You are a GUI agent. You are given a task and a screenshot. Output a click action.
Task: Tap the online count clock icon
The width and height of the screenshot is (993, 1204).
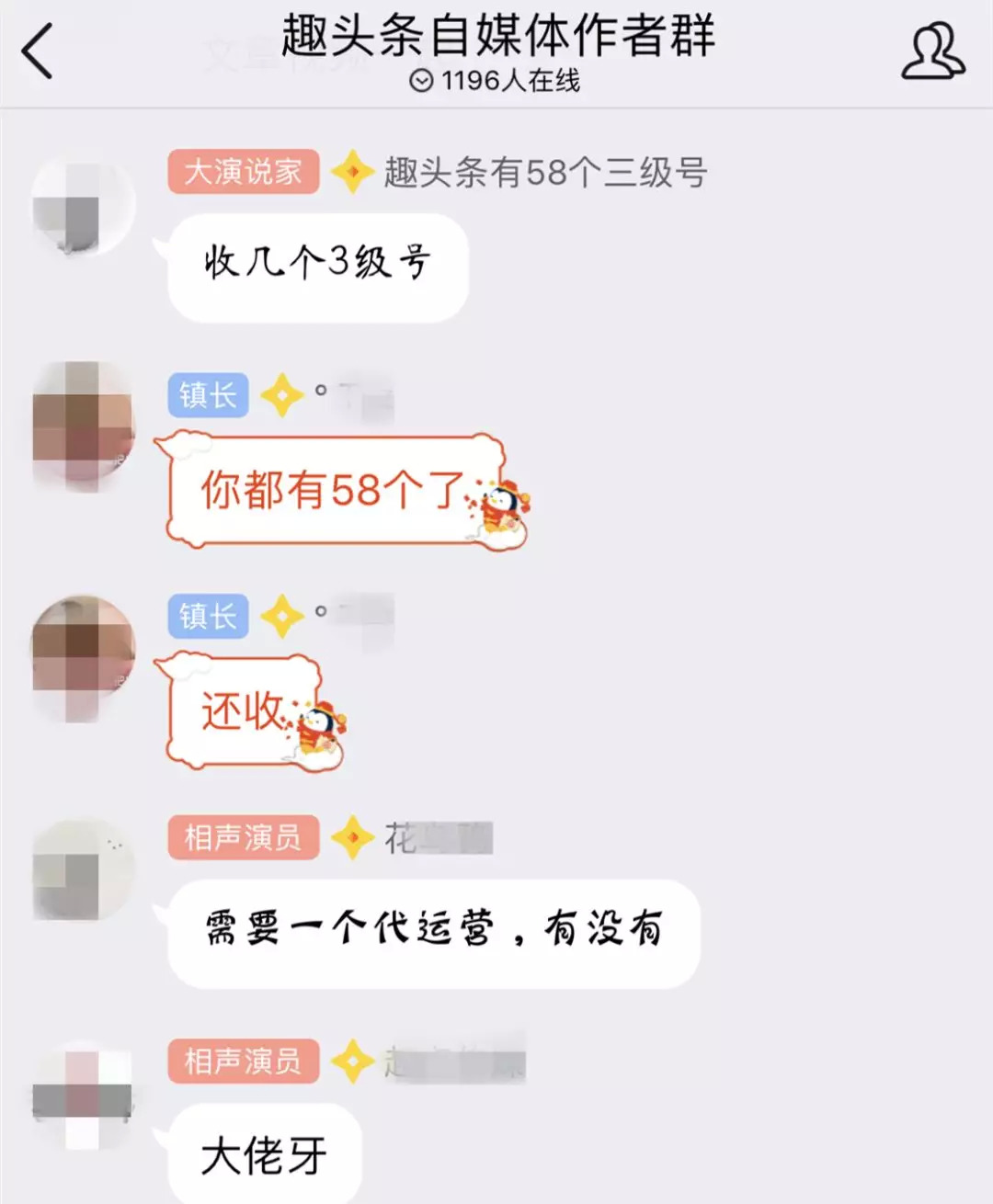point(421,82)
